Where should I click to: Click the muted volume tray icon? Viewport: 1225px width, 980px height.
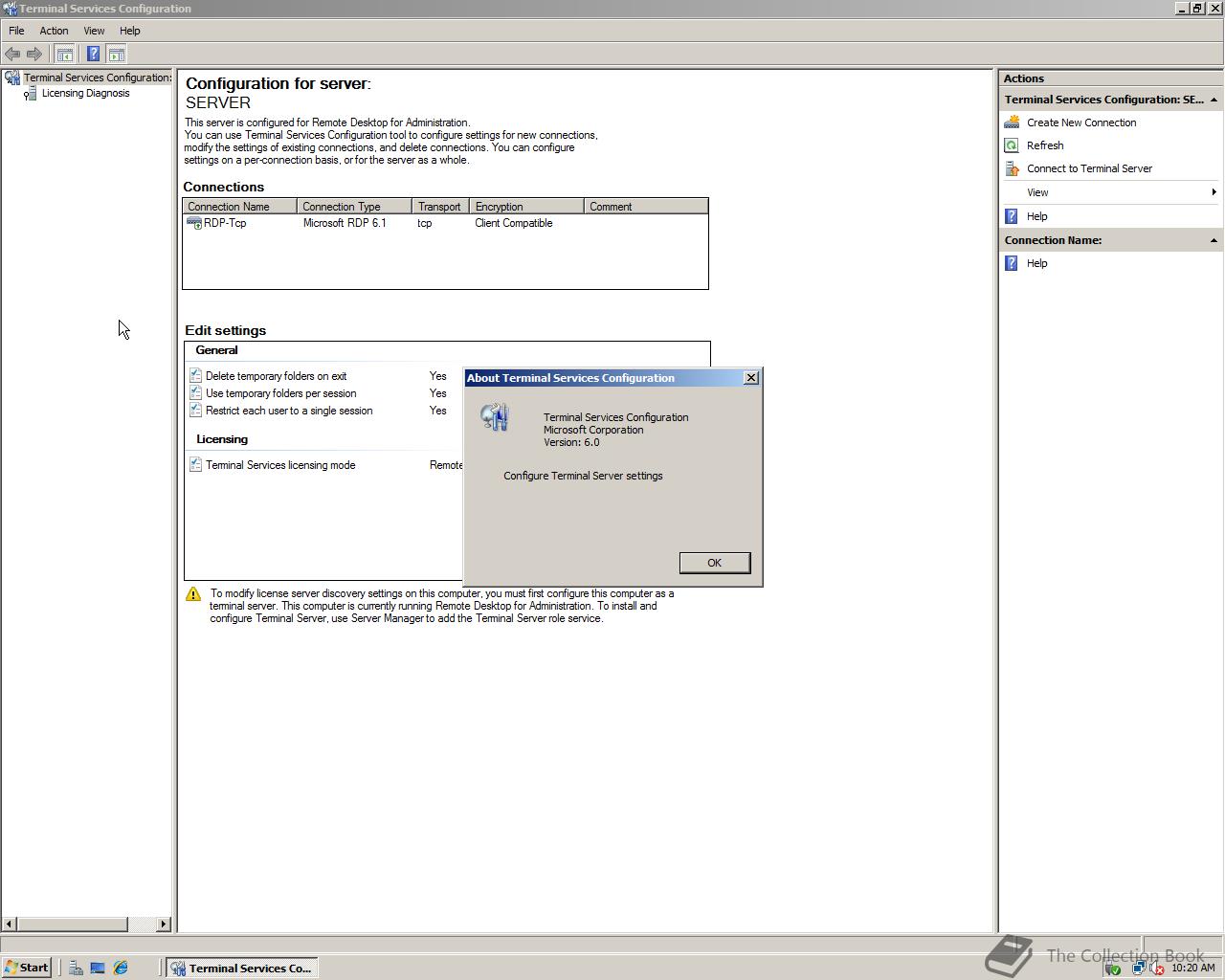(1157, 968)
